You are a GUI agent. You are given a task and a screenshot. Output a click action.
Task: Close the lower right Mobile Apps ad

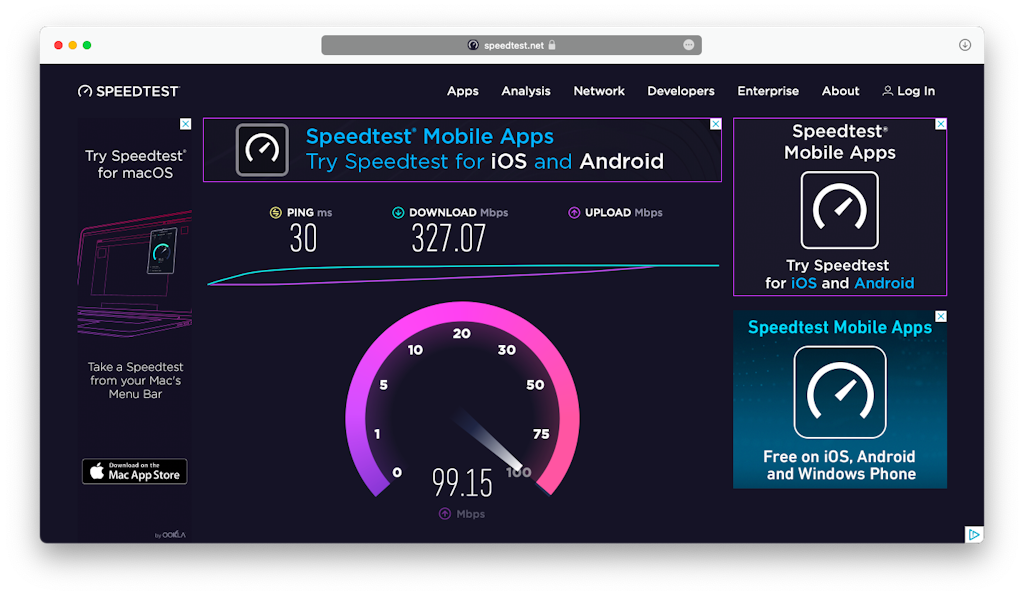coord(940,316)
